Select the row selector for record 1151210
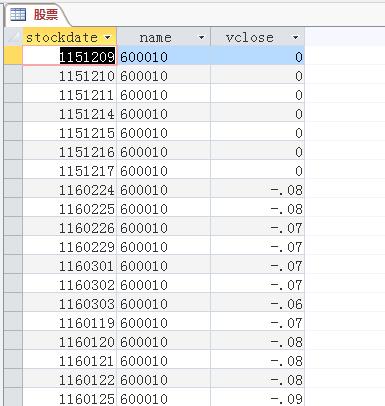Screen dimensions: 385x406 pos(13,75)
